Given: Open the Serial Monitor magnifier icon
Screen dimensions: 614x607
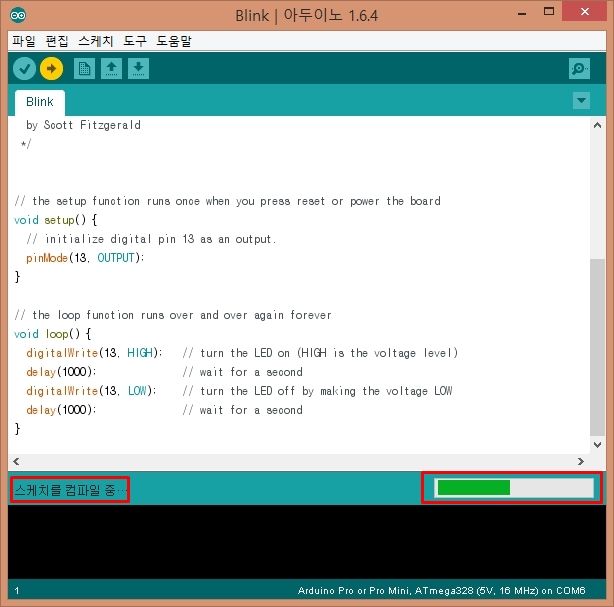Looking at the screenshot, I should [579, 69].
